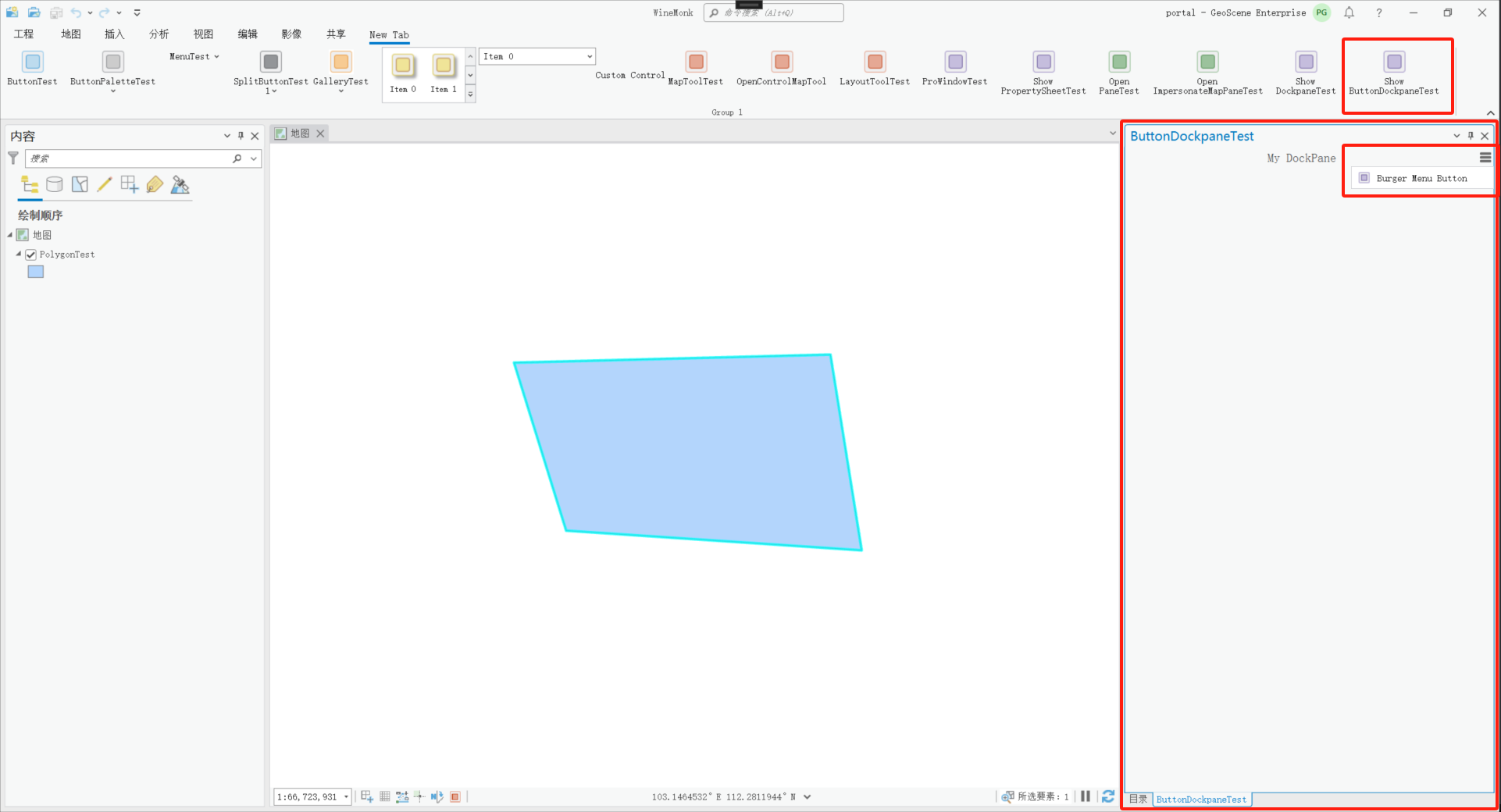Select the New Tab ribbon tab
Screen dimensions: 1501x812
389,35
